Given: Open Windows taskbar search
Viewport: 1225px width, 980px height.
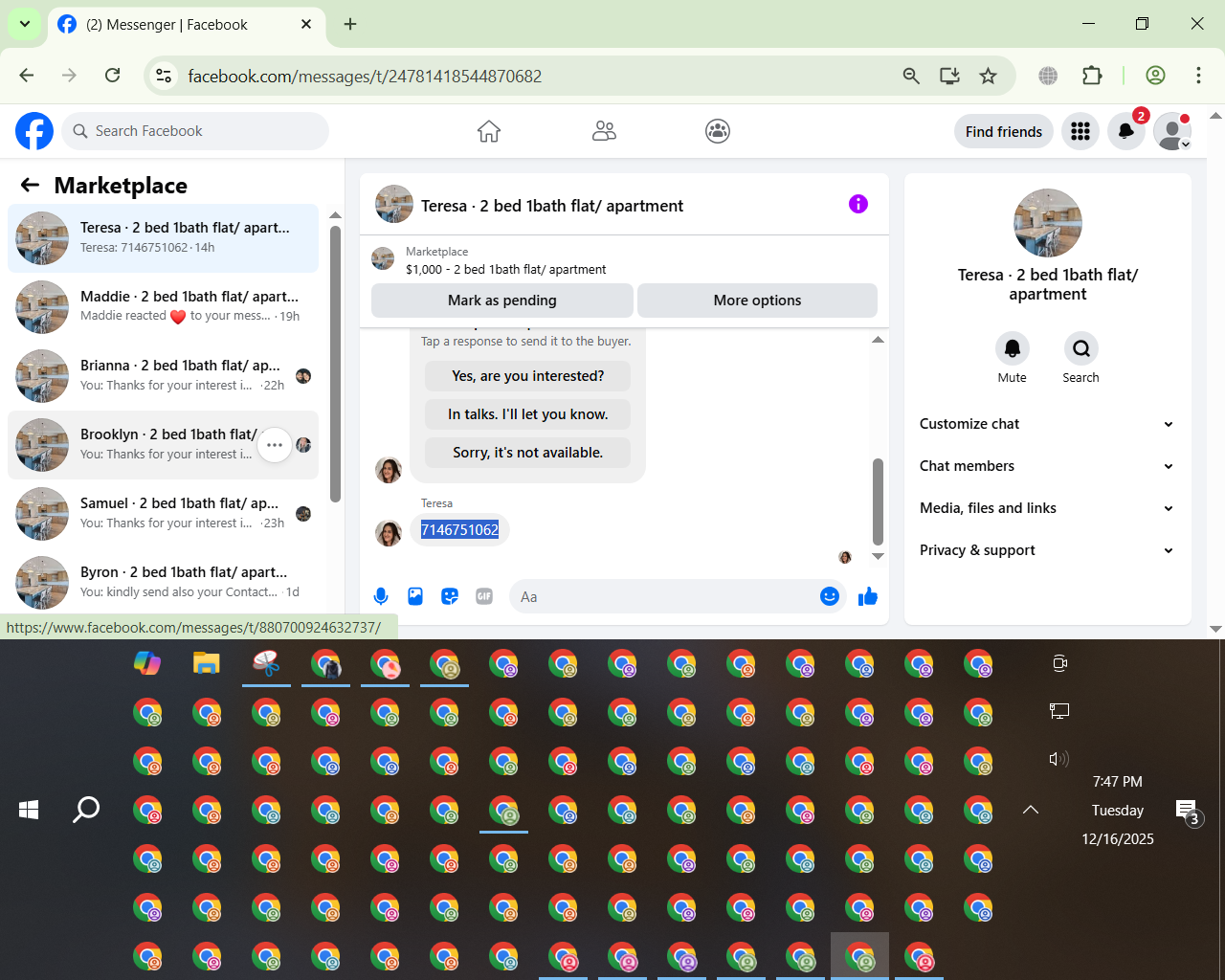Looking at the screenshot, I should tap(86, 810).
